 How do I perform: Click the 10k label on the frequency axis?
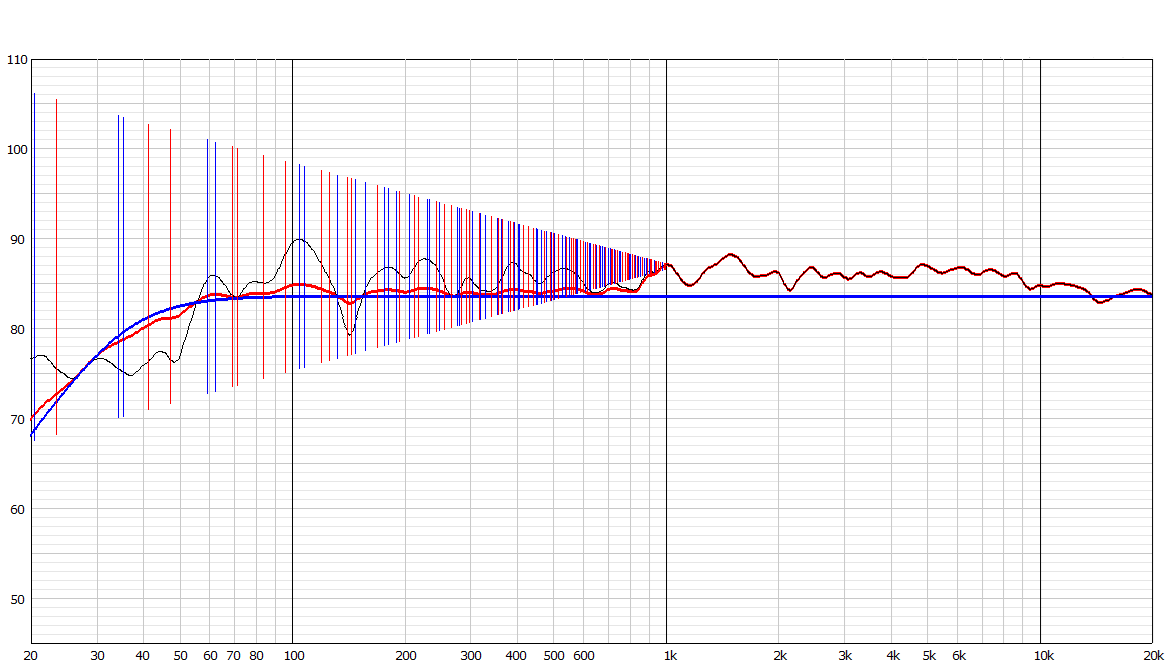(x=1043, y=656)
